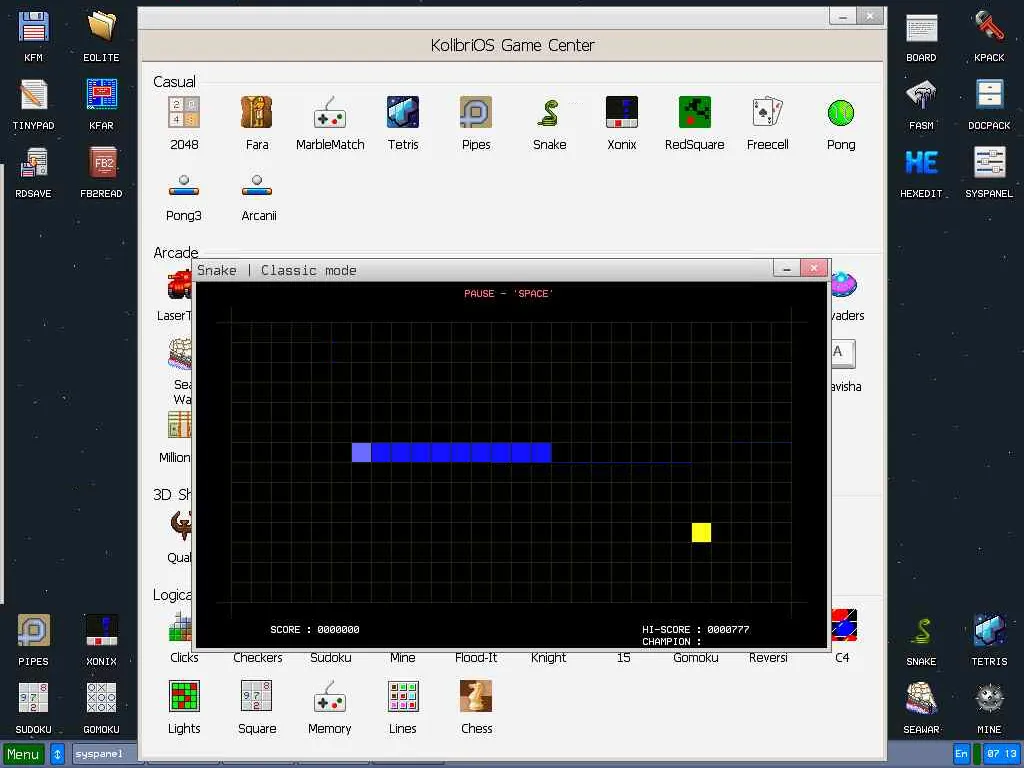Open the Pipes game in Game Center
Viewport: 1024px width, 768px height.
pyautogui.click(x=475, y=112)
